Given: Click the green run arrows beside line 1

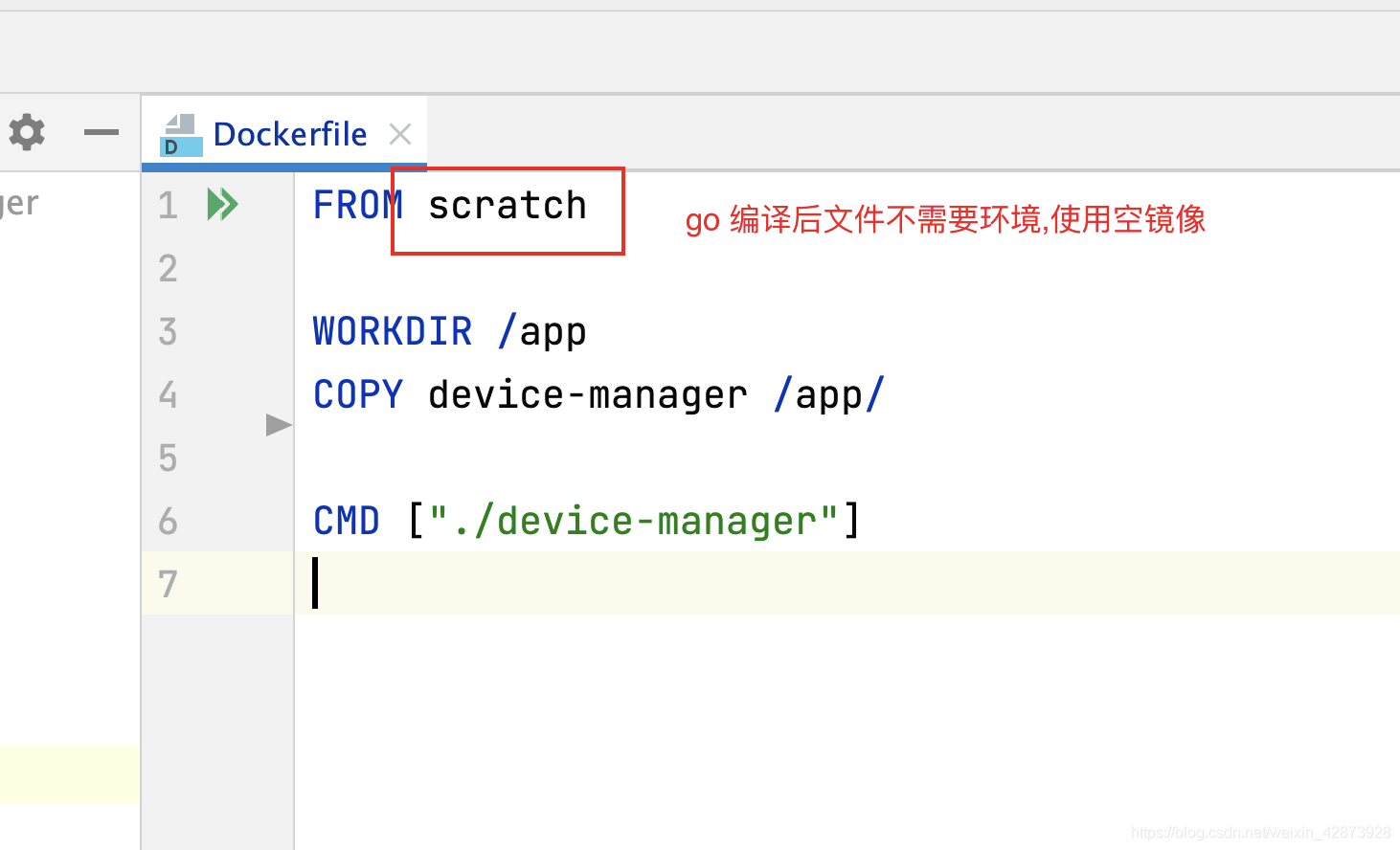Looking at the screenshot, I should click(x=222, y=203).
